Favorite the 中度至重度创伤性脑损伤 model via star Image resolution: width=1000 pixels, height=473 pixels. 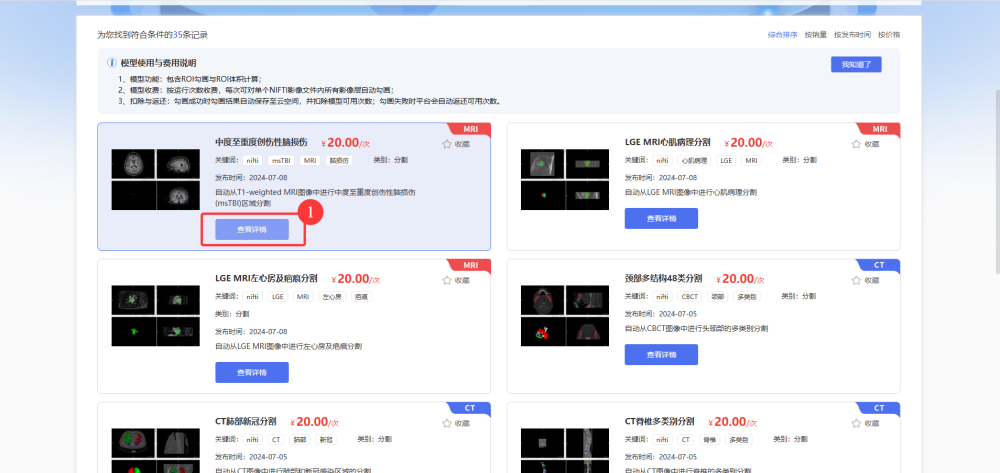click(x=446, y=144)
